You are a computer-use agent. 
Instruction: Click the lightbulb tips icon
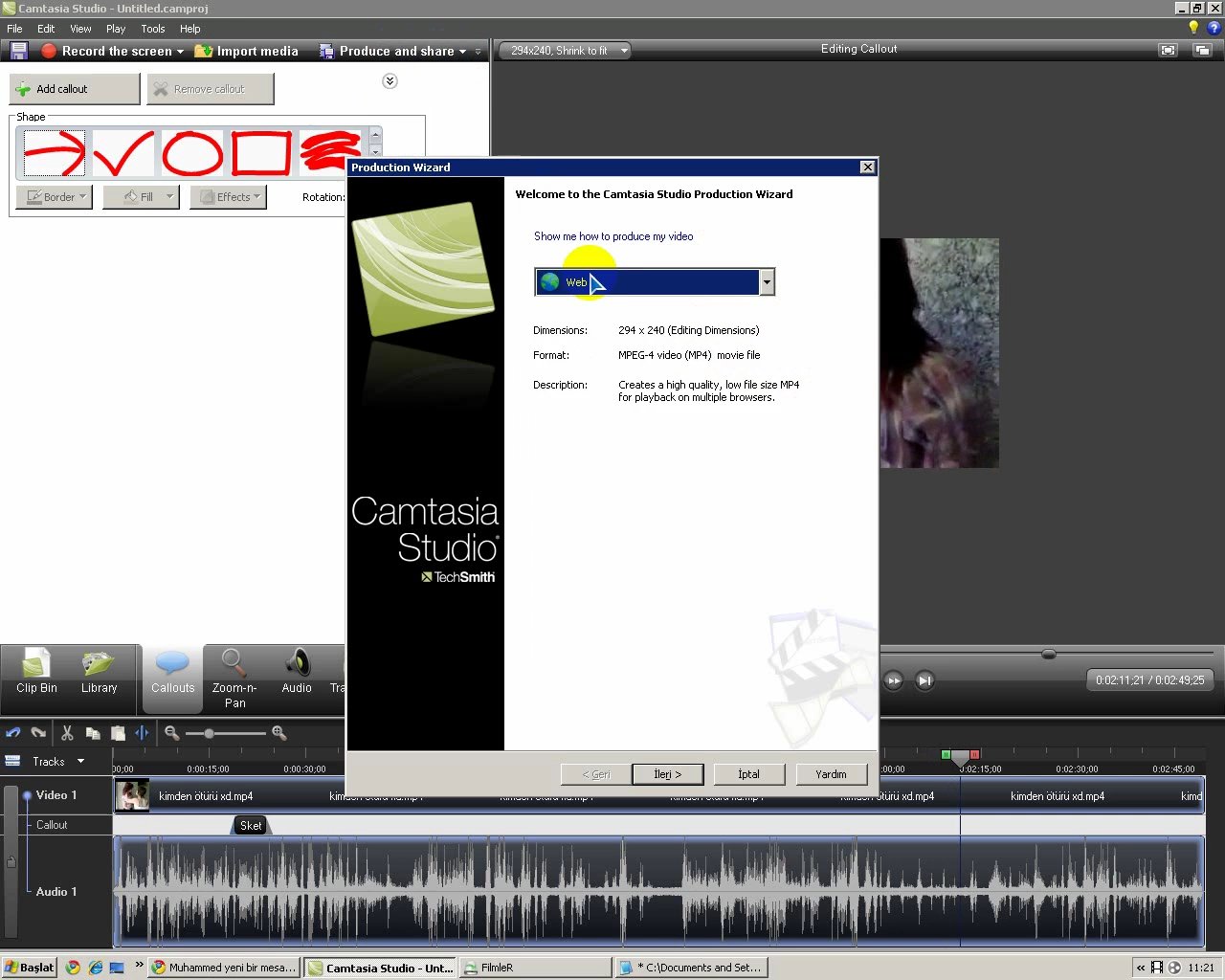tap(1193, 28)
